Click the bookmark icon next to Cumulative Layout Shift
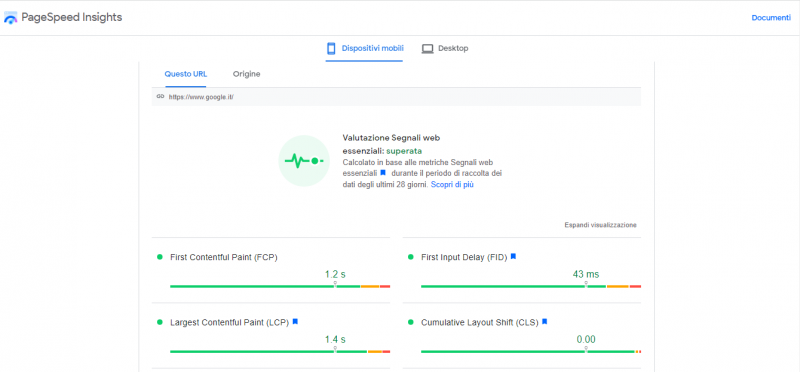 [x=544, y=322]
